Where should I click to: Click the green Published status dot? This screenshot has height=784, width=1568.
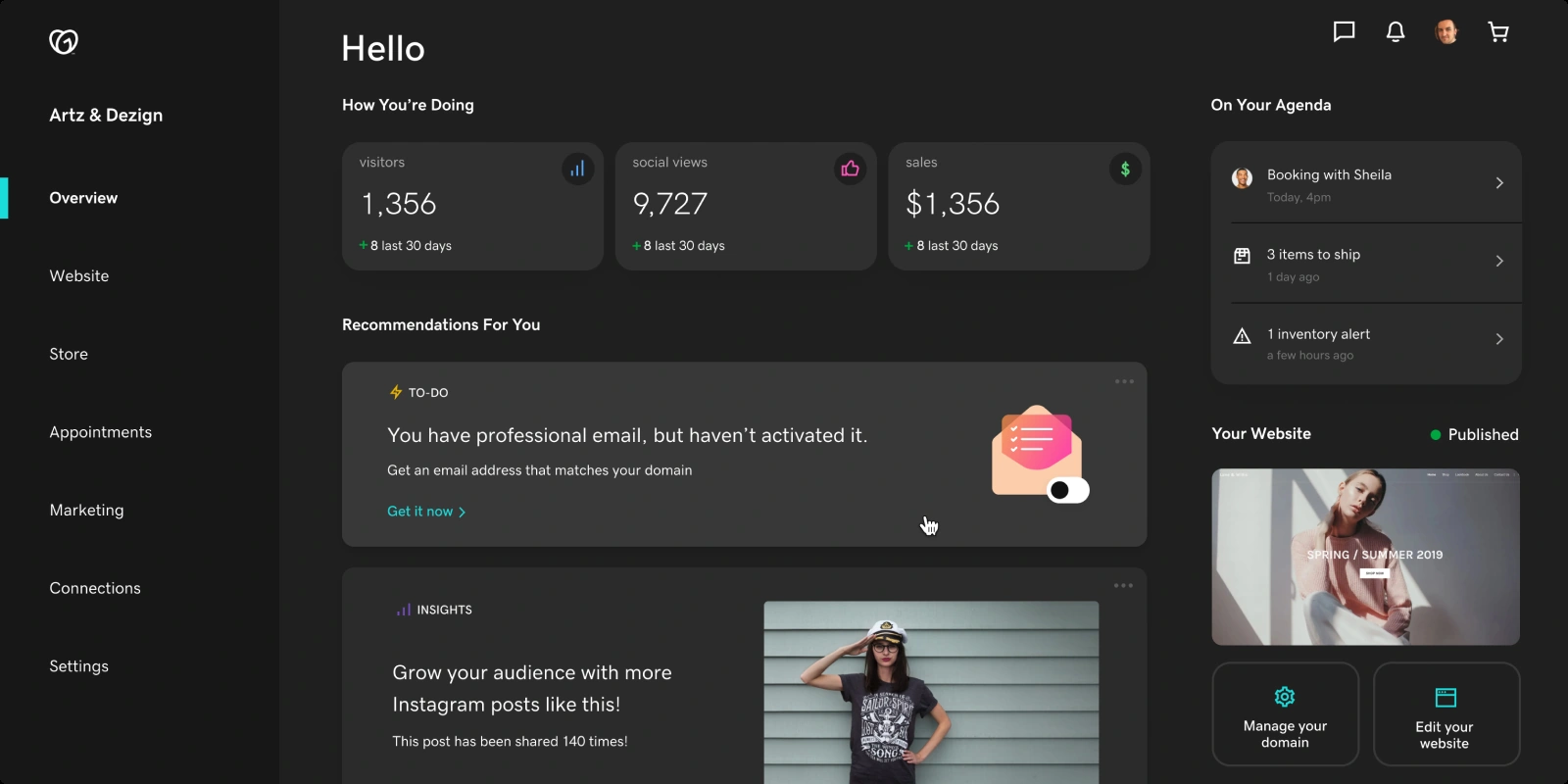pyautogui.click(x=1436, y=435)
